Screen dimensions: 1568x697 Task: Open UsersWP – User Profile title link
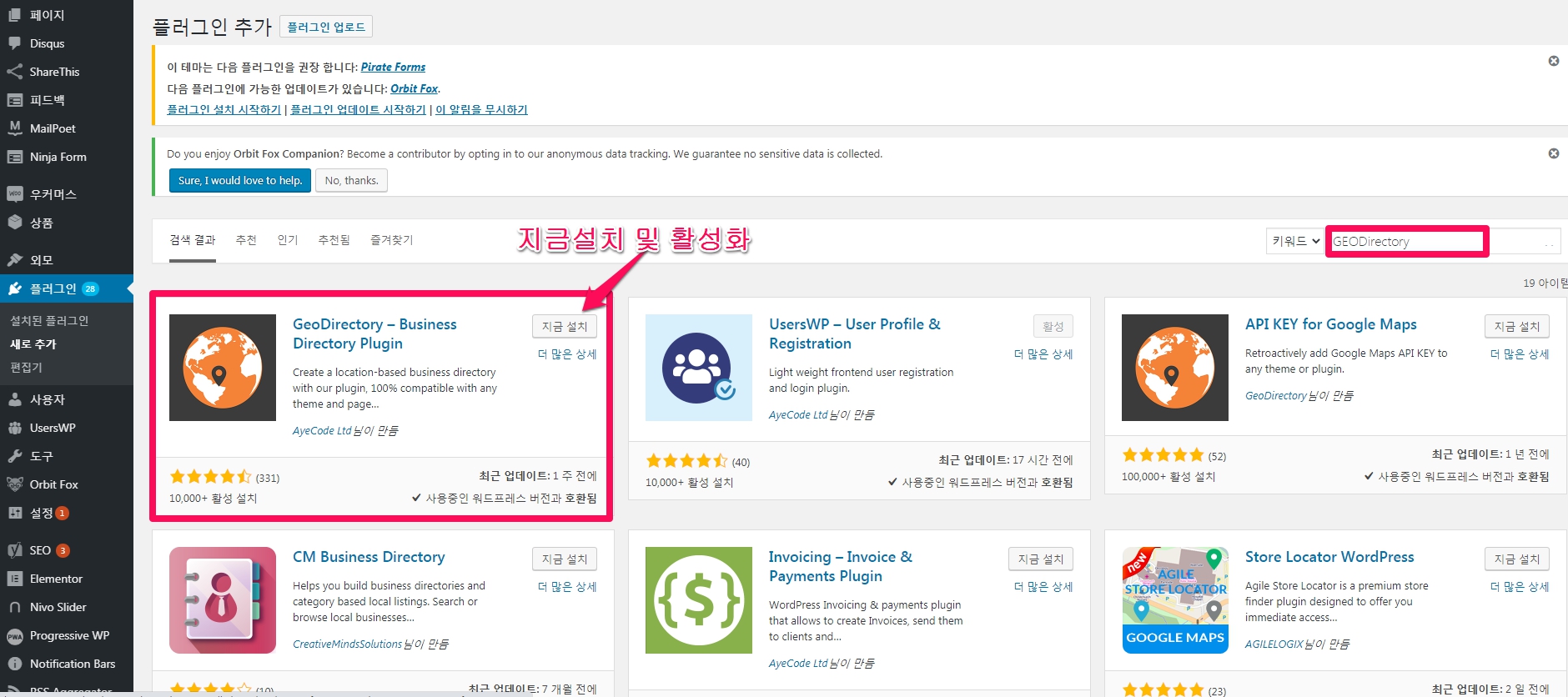(x=854, y=333)
